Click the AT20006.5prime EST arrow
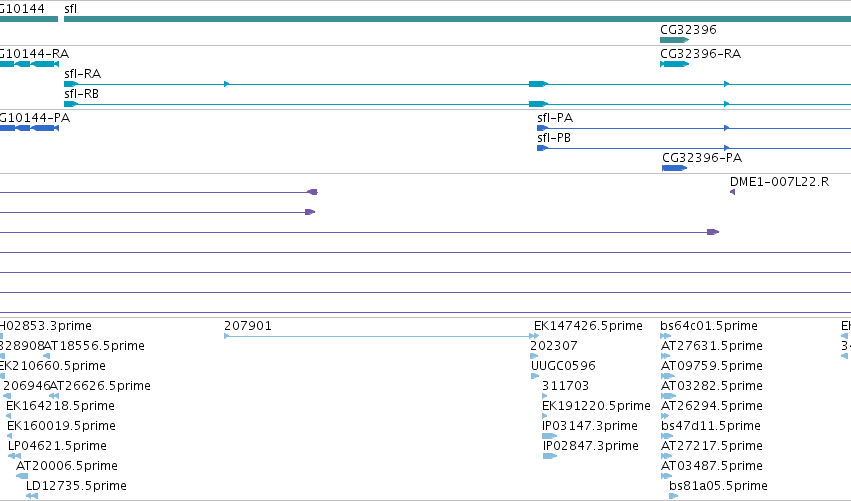The image size is (851, 501). point(22,476)
